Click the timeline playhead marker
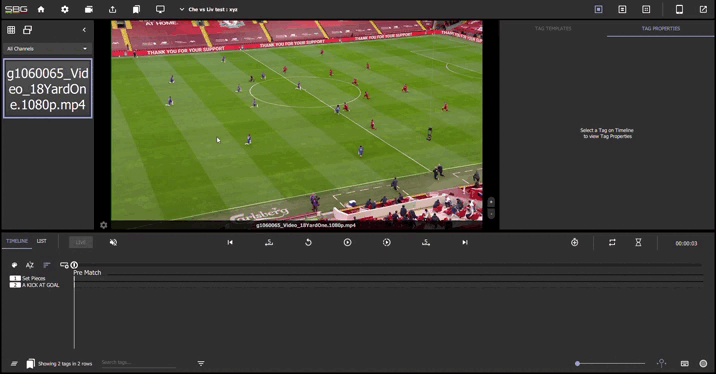The image size is (716, 374). tap(74, 265)
